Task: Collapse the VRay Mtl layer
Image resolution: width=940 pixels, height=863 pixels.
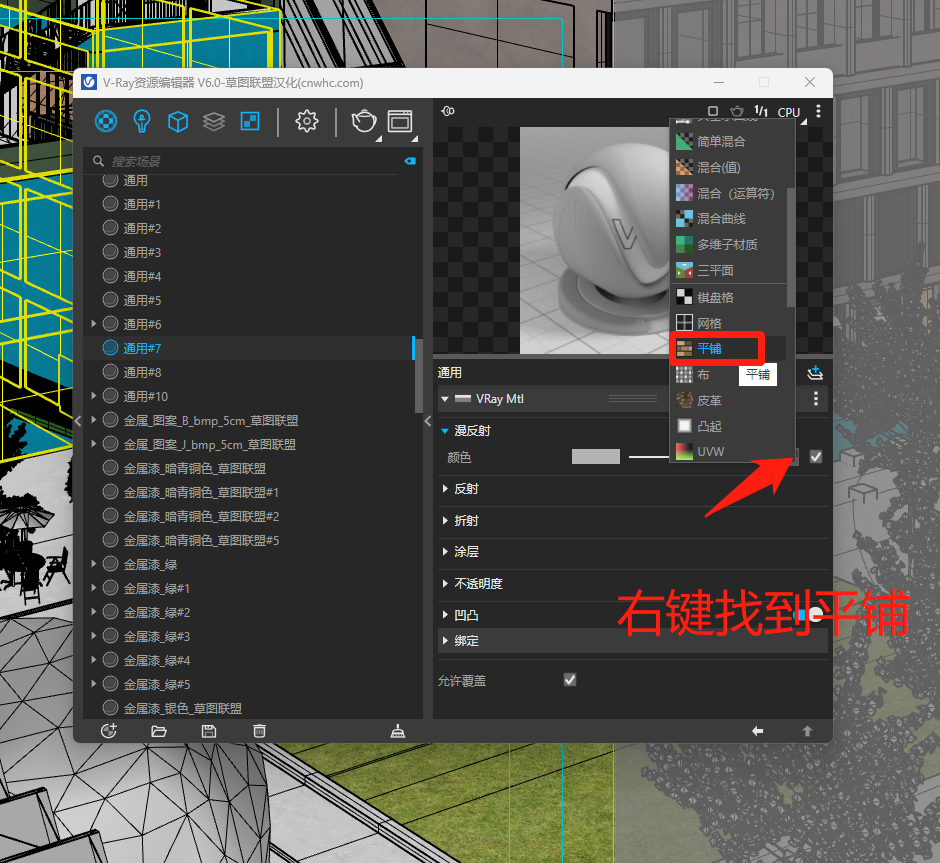Action: tap(445, 399)
